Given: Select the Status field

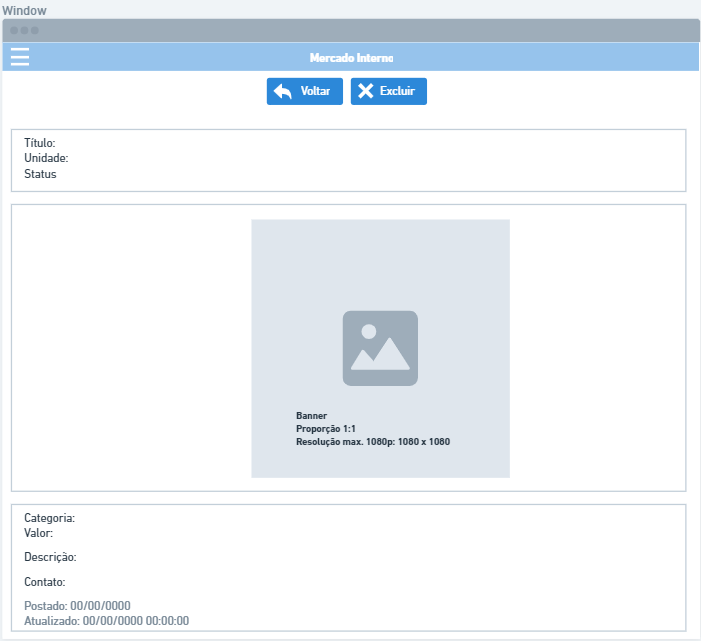Looking at the screenshot, I should coord(40,174).
